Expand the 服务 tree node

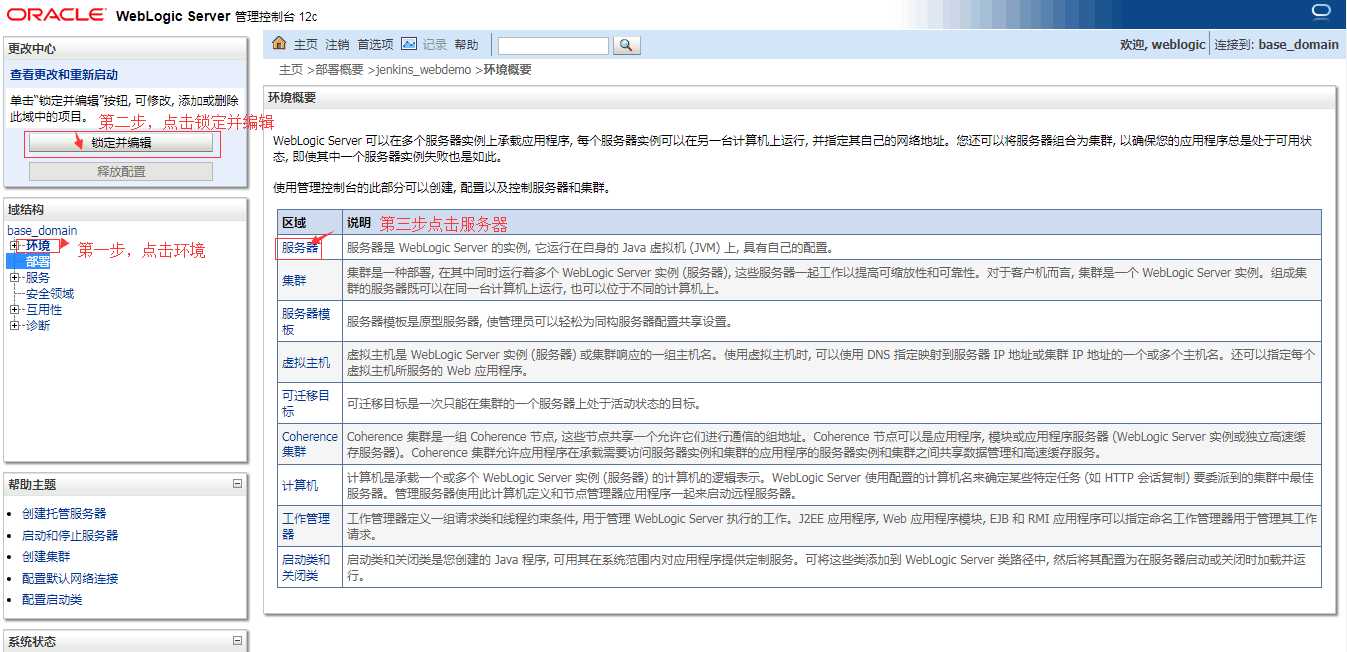point(14,277)
